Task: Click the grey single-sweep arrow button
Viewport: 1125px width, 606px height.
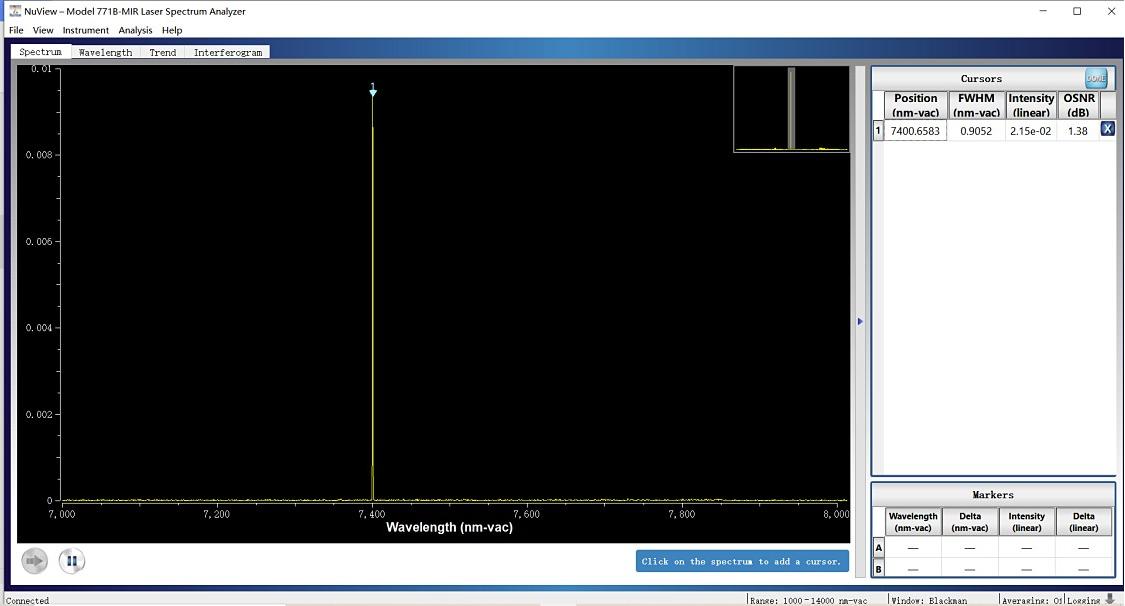Action: (x=35, y=561)
